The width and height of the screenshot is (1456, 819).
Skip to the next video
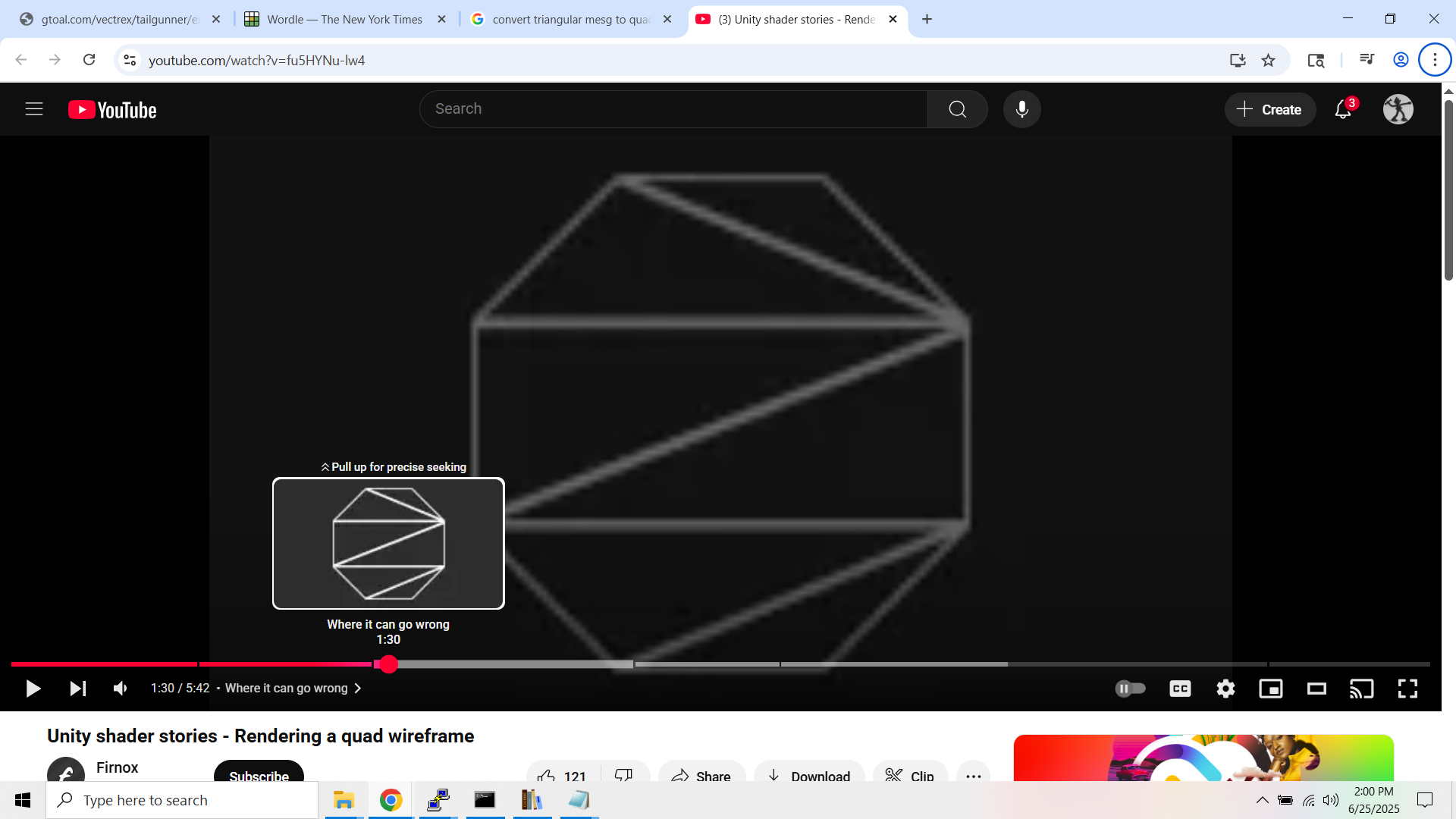point(77,689)
